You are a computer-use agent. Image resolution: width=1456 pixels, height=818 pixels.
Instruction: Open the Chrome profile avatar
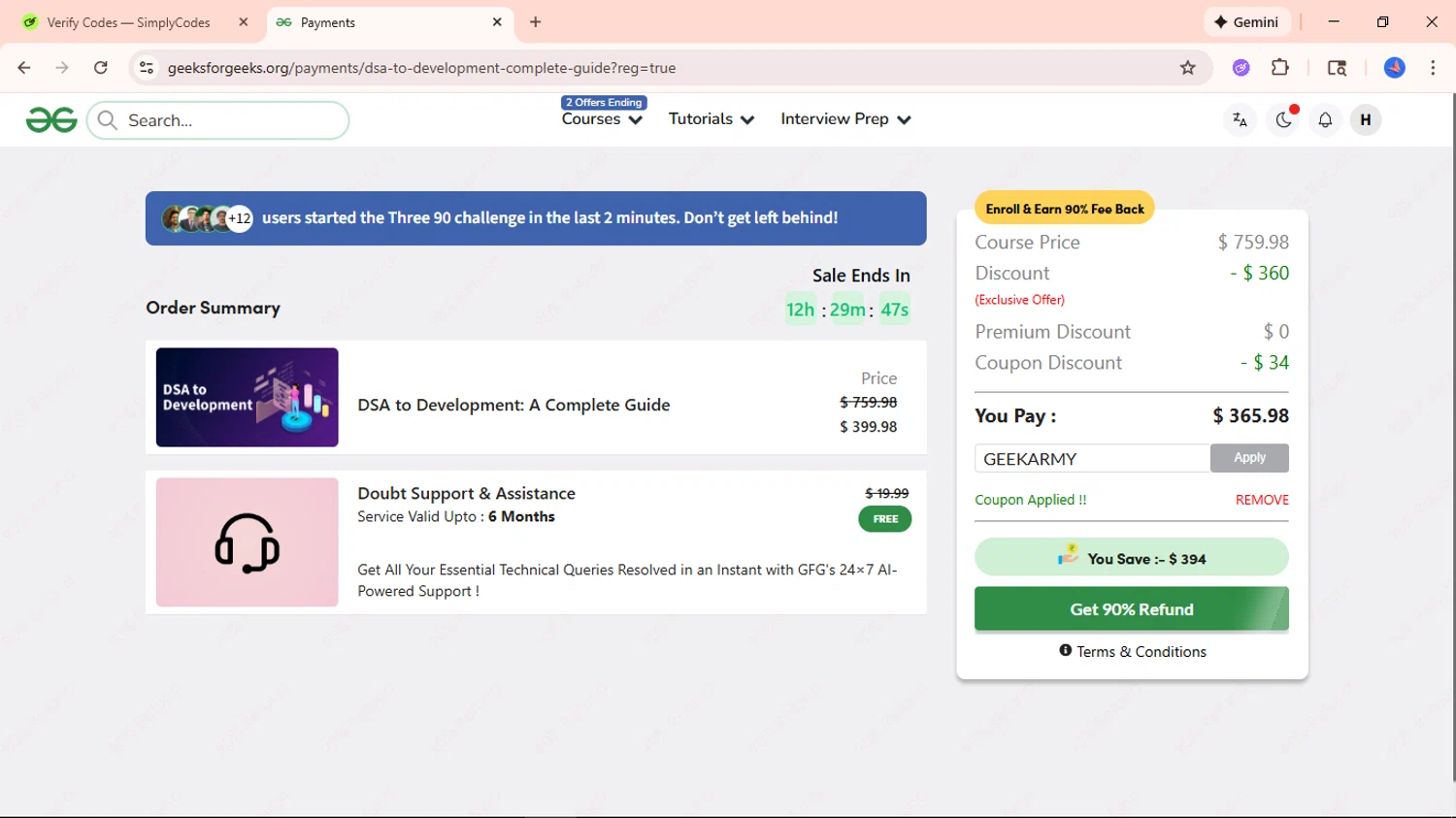coord(1395,68)
